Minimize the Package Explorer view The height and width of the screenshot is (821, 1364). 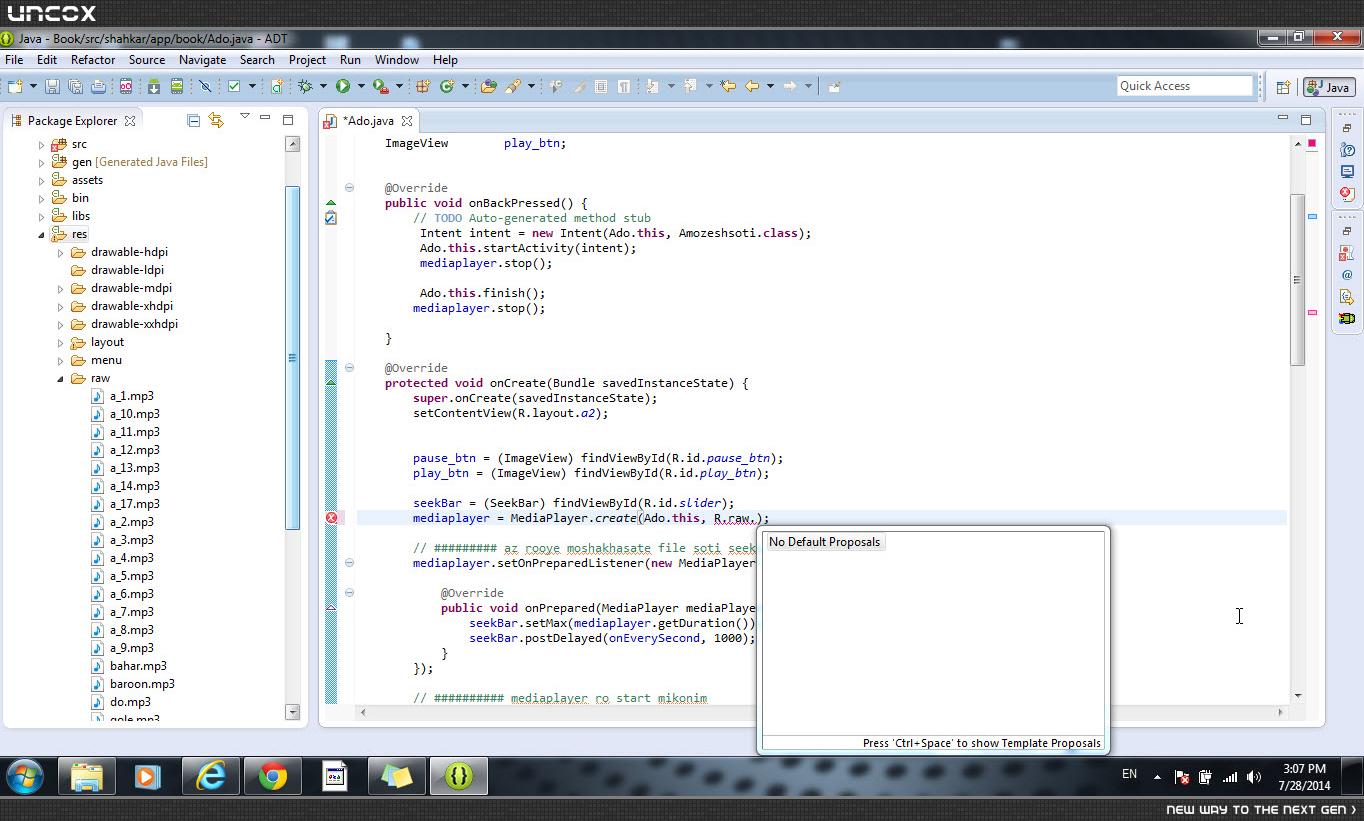(265, 118)
